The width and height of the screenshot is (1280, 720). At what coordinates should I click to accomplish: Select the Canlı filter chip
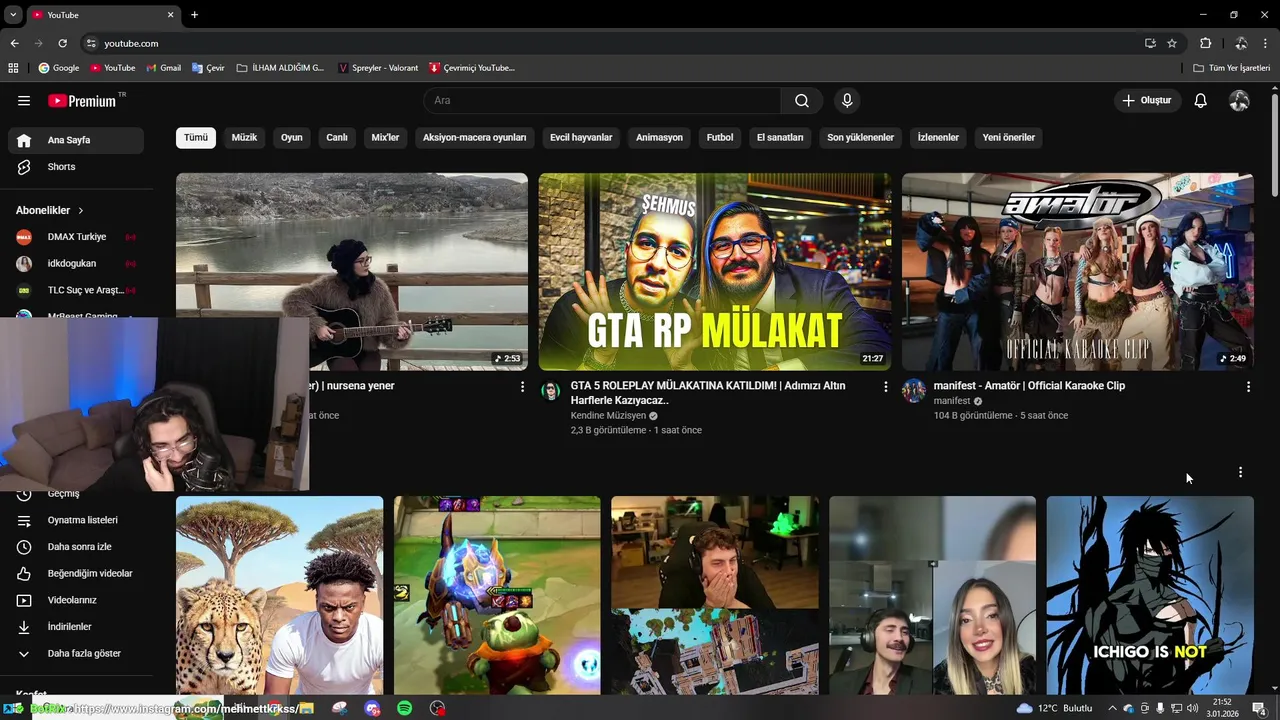coord(337,137)
